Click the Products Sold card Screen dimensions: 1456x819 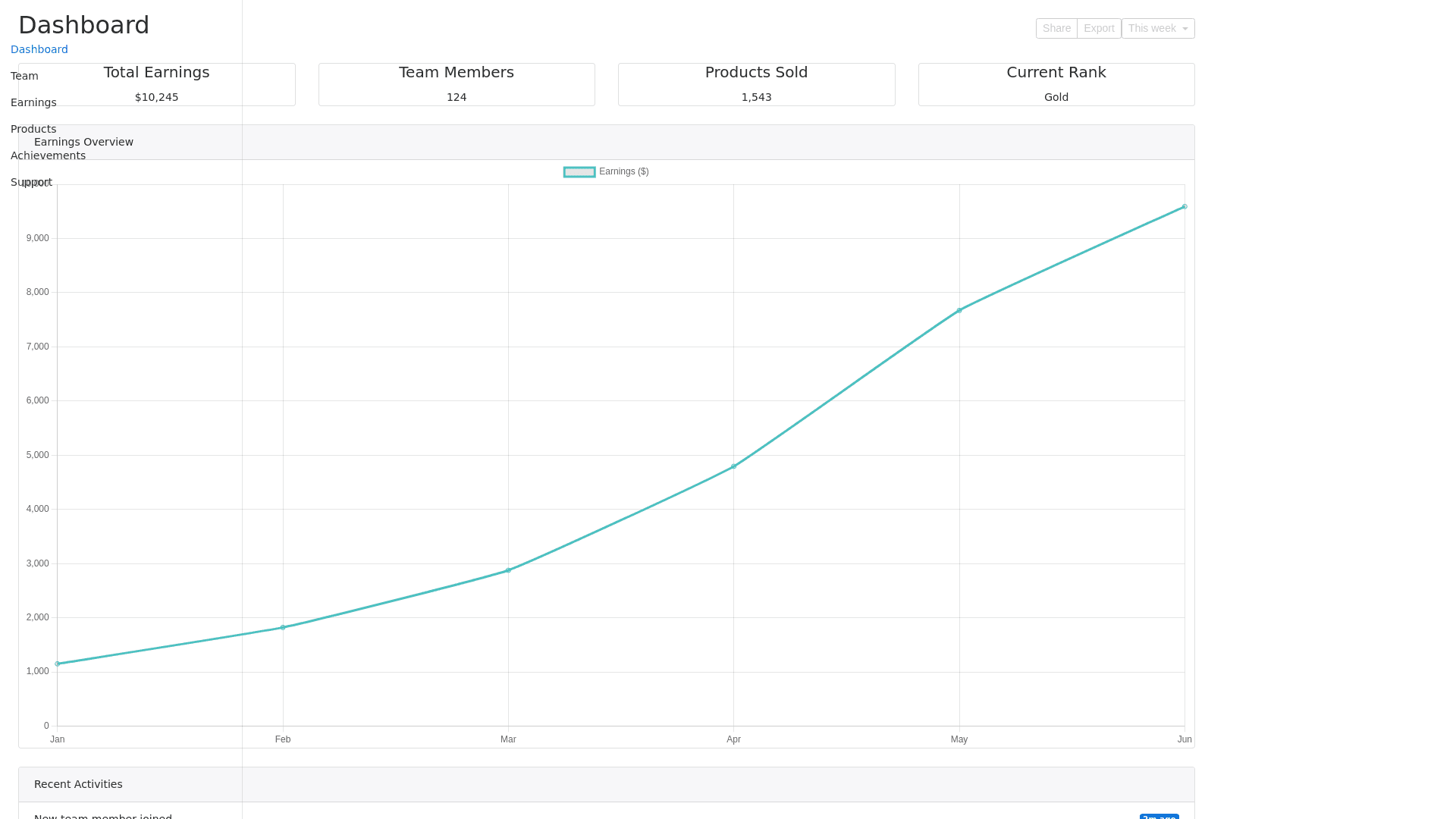tap(756, 84)
